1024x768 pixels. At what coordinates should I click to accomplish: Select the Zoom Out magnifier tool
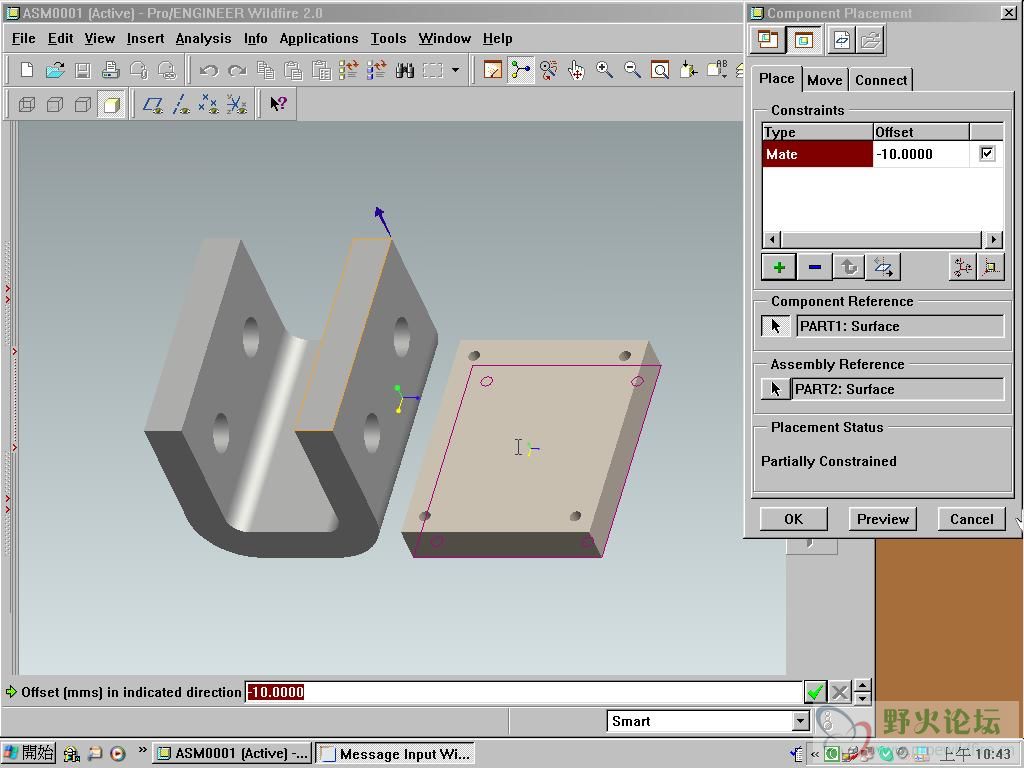[632, 69]
